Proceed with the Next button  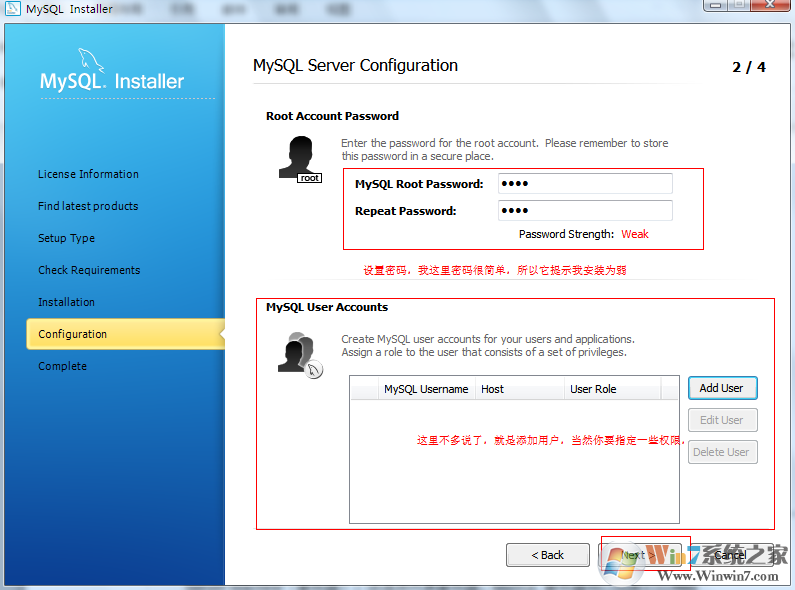point(640,555)
